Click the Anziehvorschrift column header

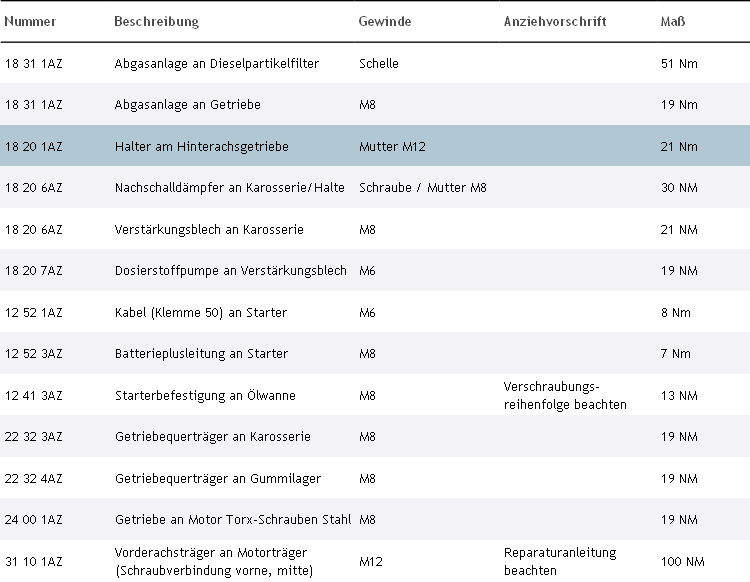(554, 22)
